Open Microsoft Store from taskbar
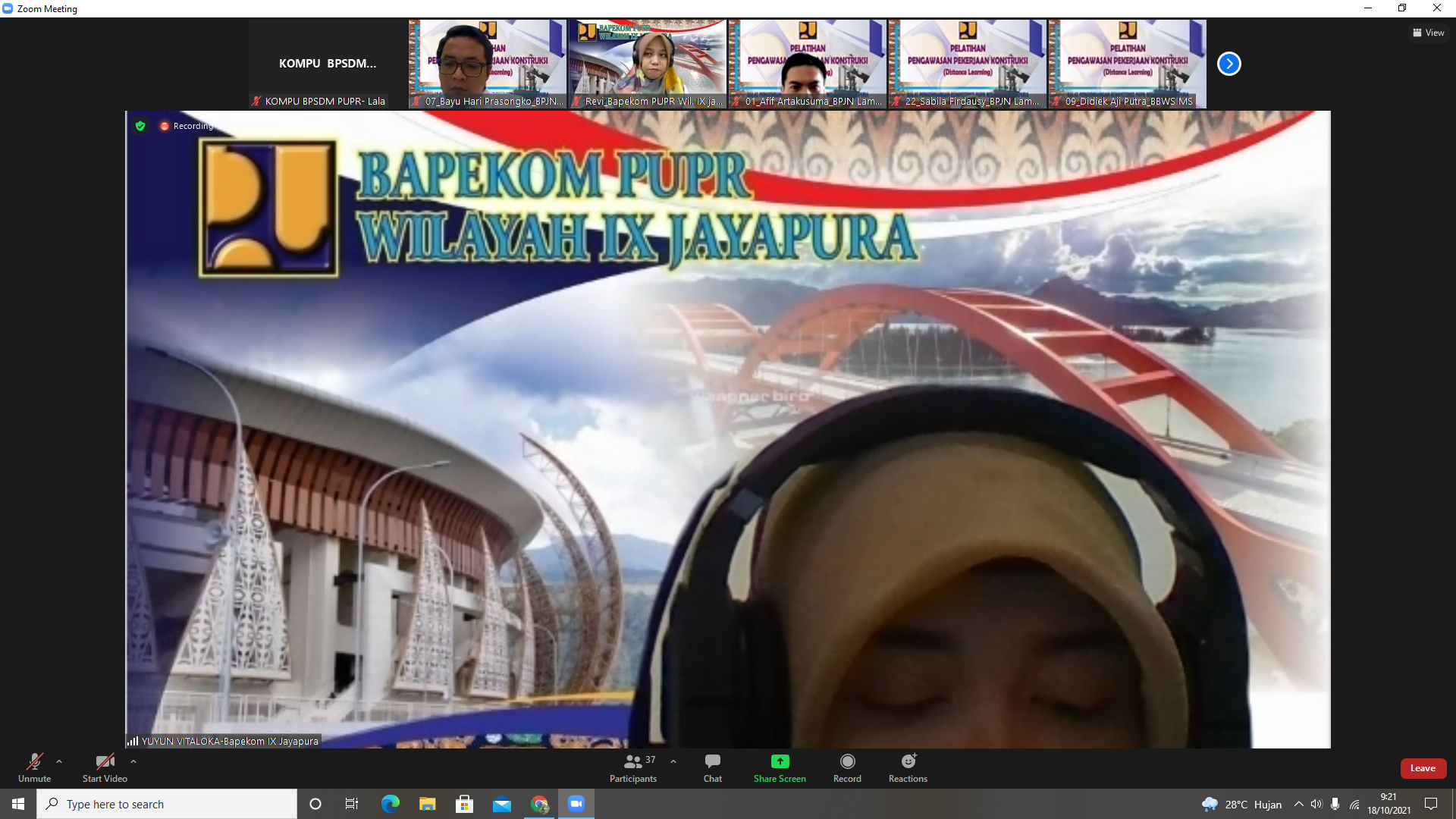Image resolution: width=1456 pixels, height=819 pixels. tap(464, 804)
